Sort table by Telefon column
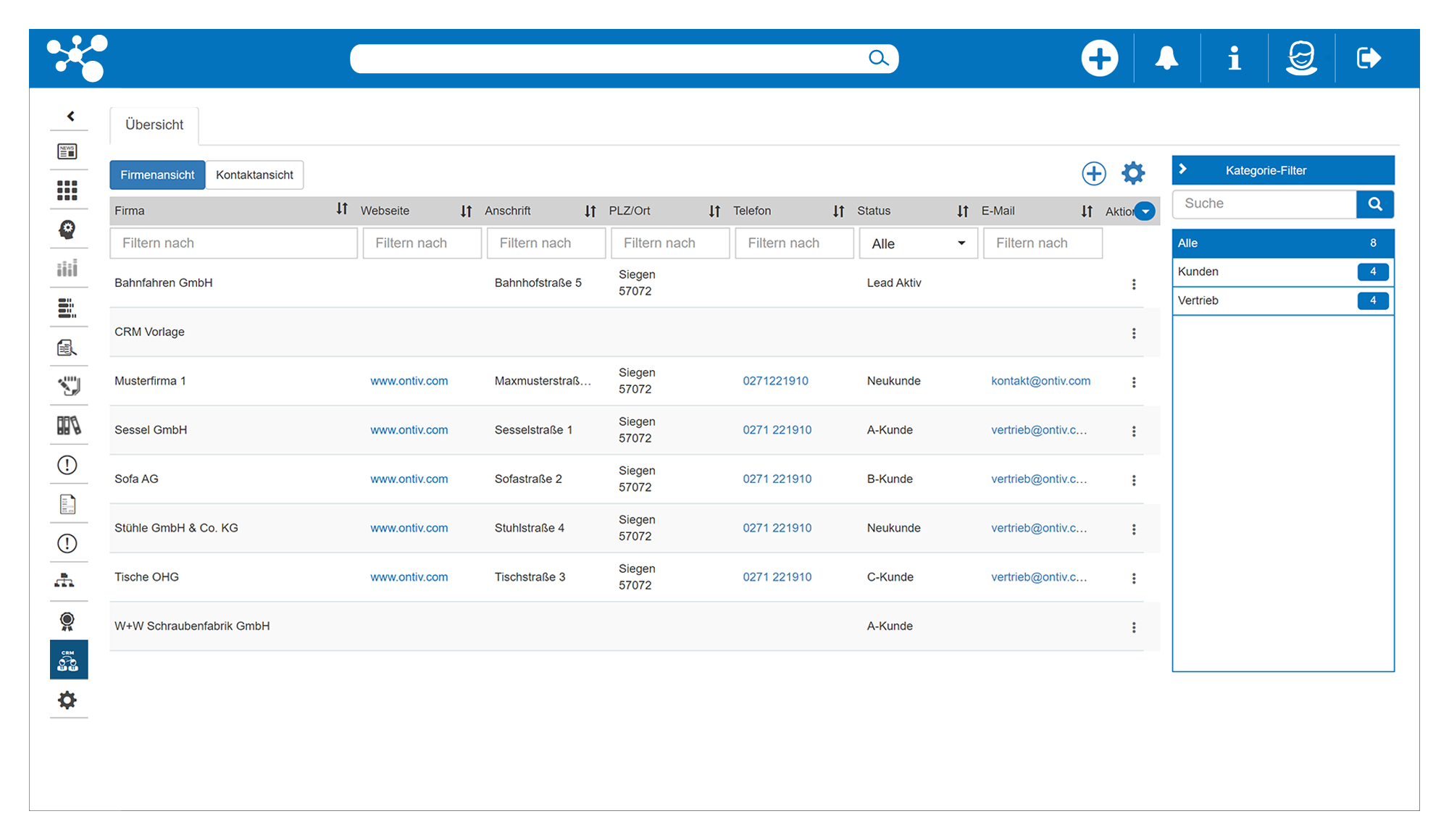The height and width of the screenshot is (840, 1449). pos(838,211)
